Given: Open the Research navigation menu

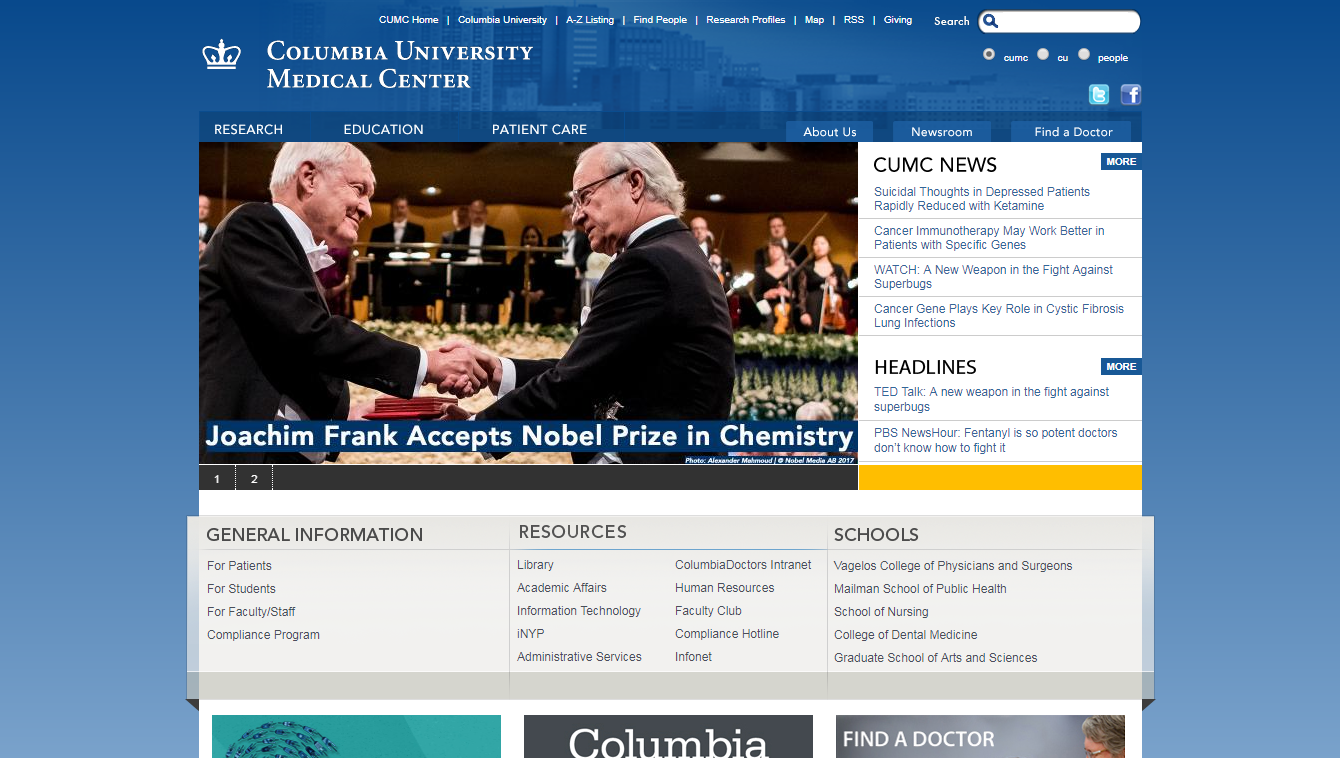Looking at the screenshot, I should point(248,129).
